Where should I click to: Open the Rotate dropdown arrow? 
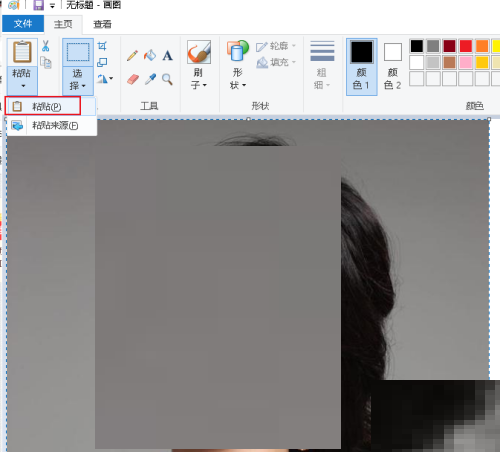(111, 79)
